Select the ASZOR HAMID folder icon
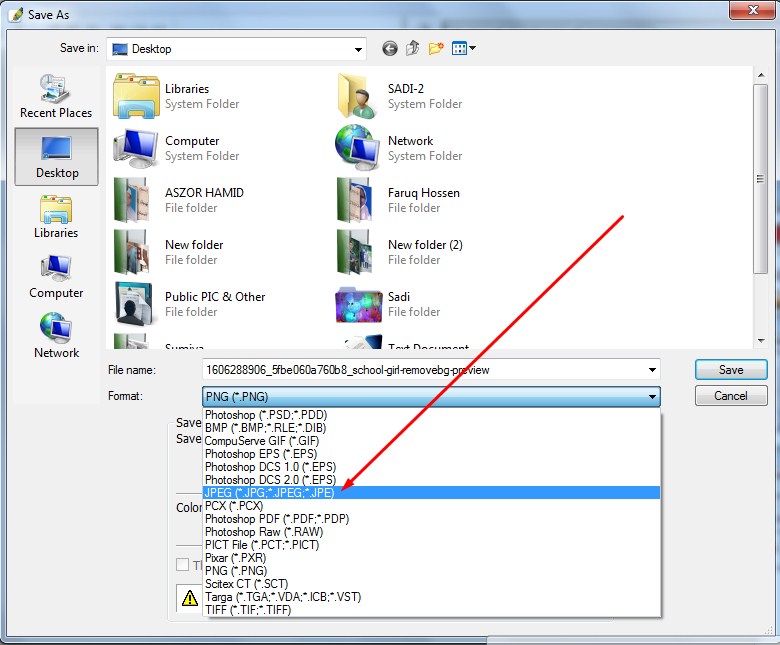The width and height of the screenshot is (780, 645). click(x=132, y=200)
